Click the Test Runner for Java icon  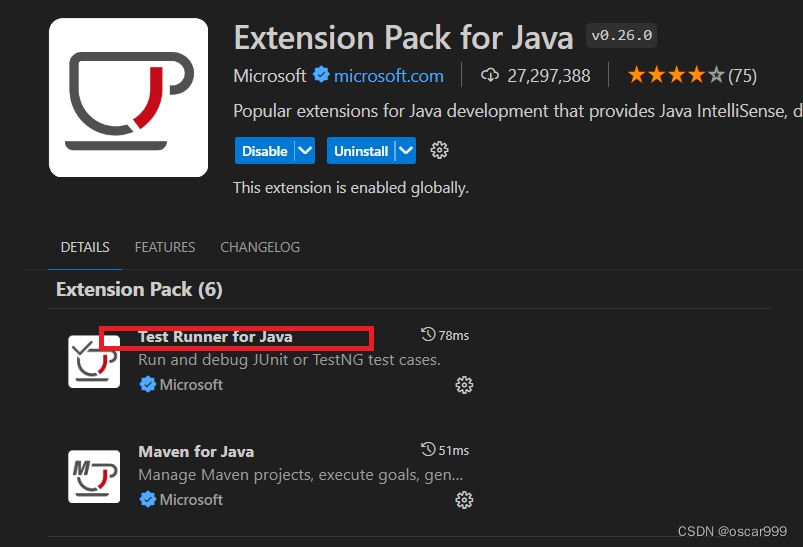[94, 362]
